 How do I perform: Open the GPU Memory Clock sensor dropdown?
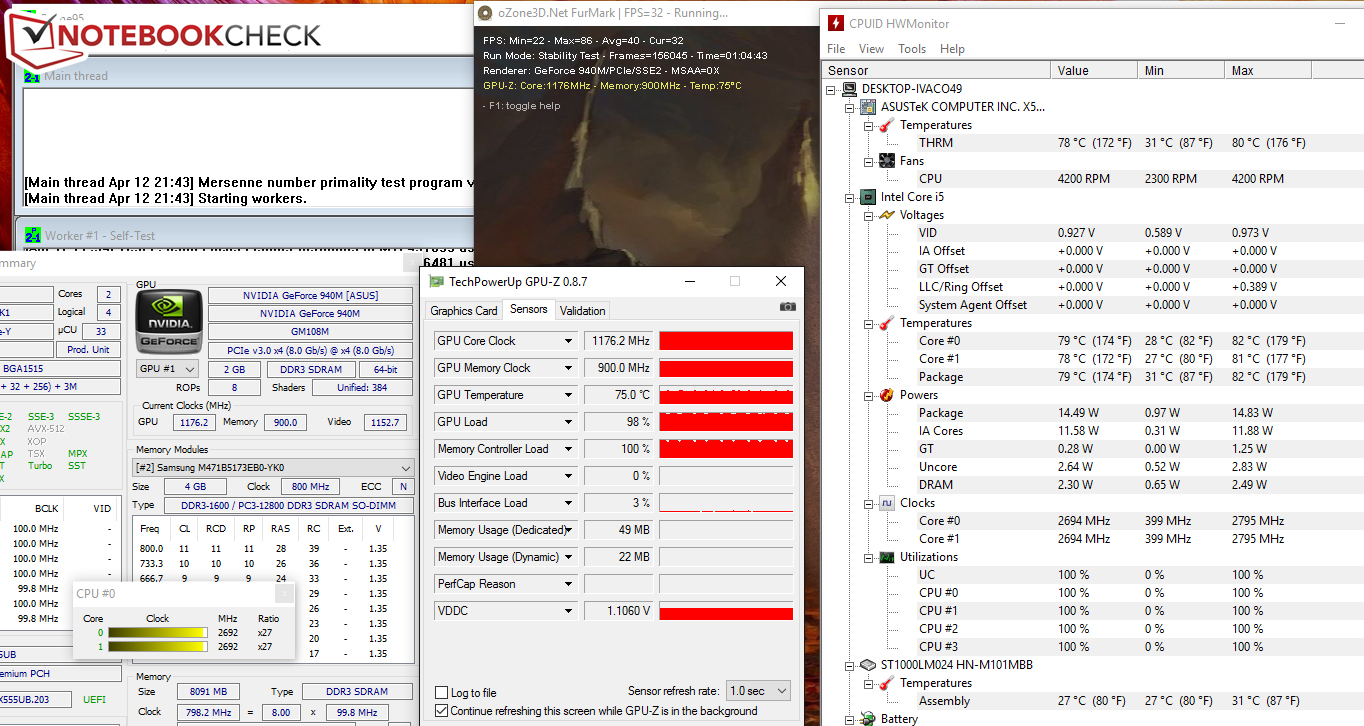(x=569, y=368)
